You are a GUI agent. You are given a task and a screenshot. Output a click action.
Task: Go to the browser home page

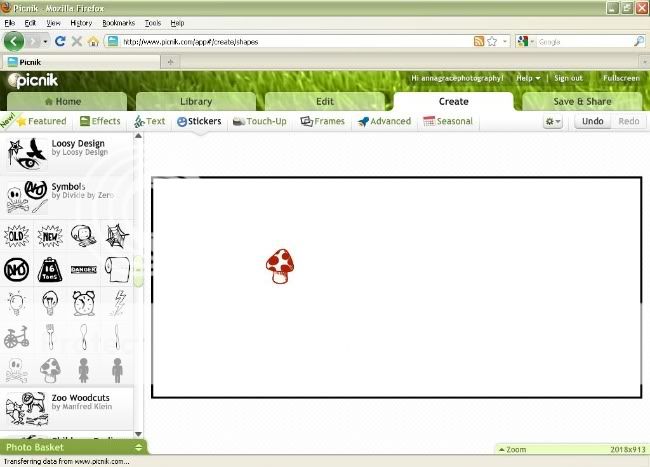[x=93, y=41]
